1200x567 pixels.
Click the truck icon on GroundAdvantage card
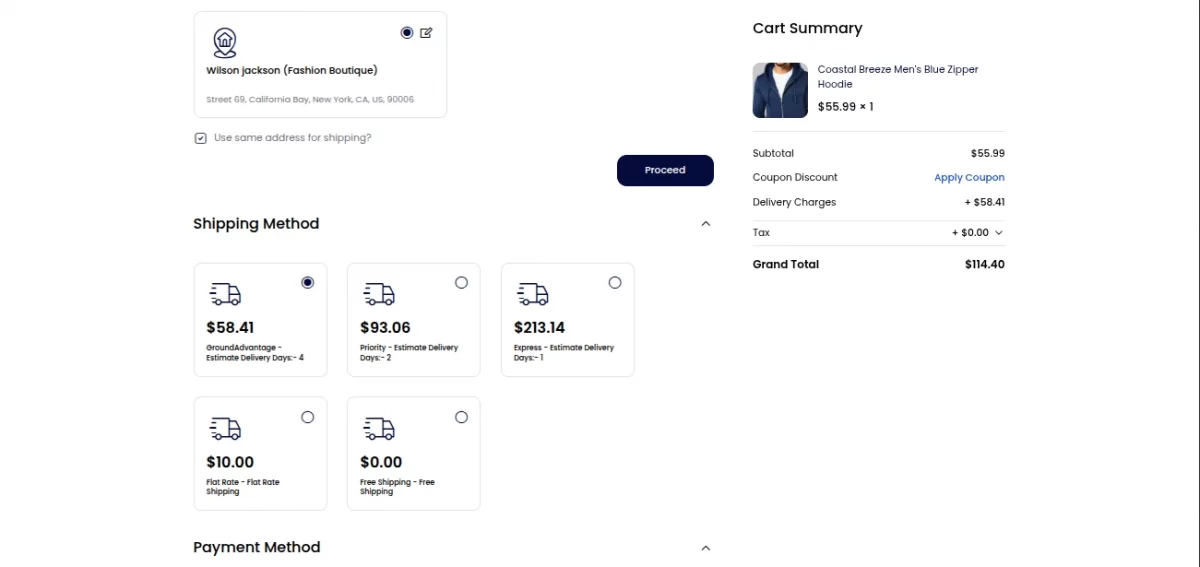(x=225, y=294)
